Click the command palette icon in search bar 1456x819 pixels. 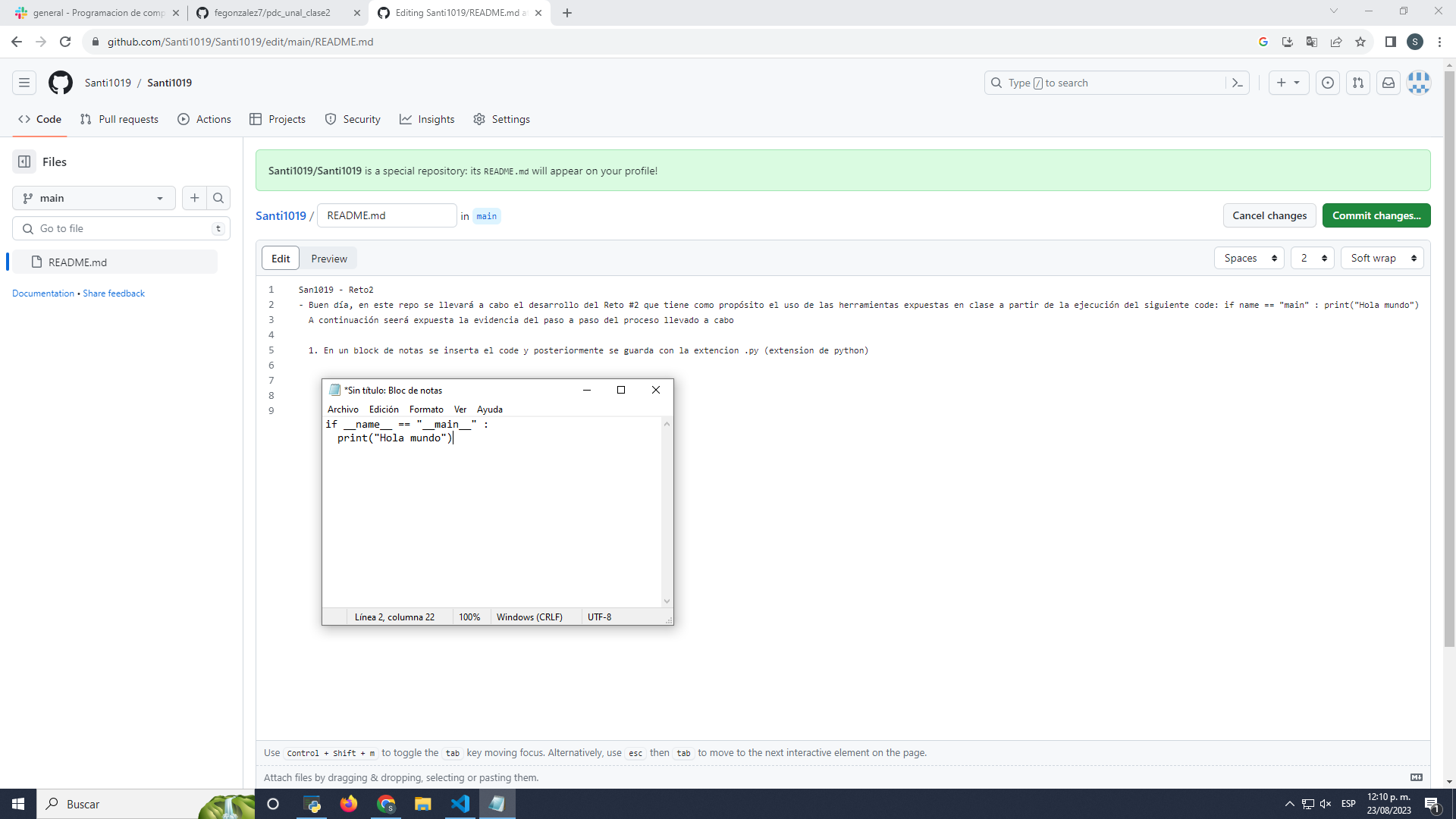point(1238,83)
